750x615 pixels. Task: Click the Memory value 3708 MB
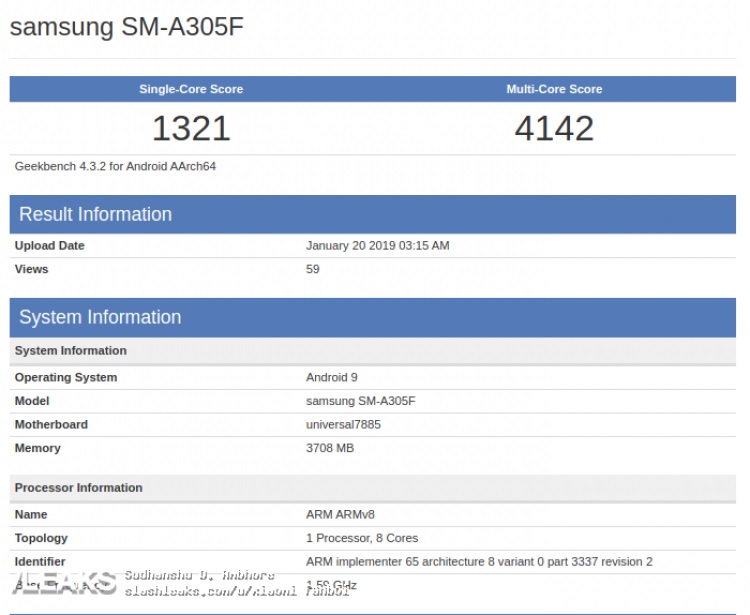coord(330,448)
